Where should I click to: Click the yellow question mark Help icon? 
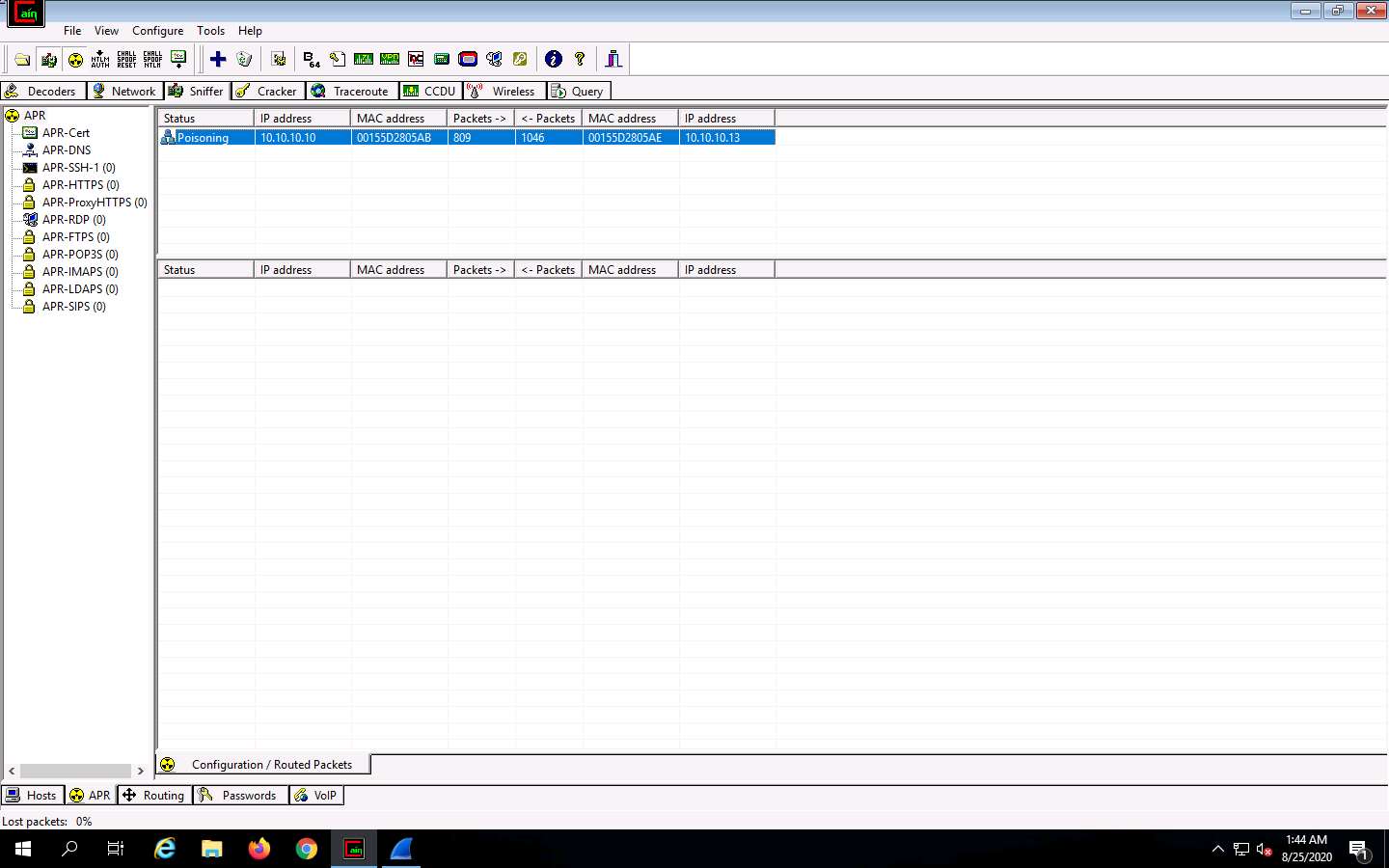point(580,60)
